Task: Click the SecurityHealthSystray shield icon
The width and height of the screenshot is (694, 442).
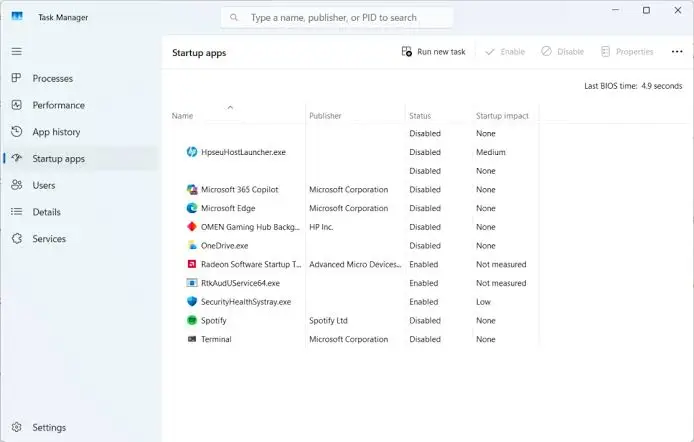Action: pos(192,301)
